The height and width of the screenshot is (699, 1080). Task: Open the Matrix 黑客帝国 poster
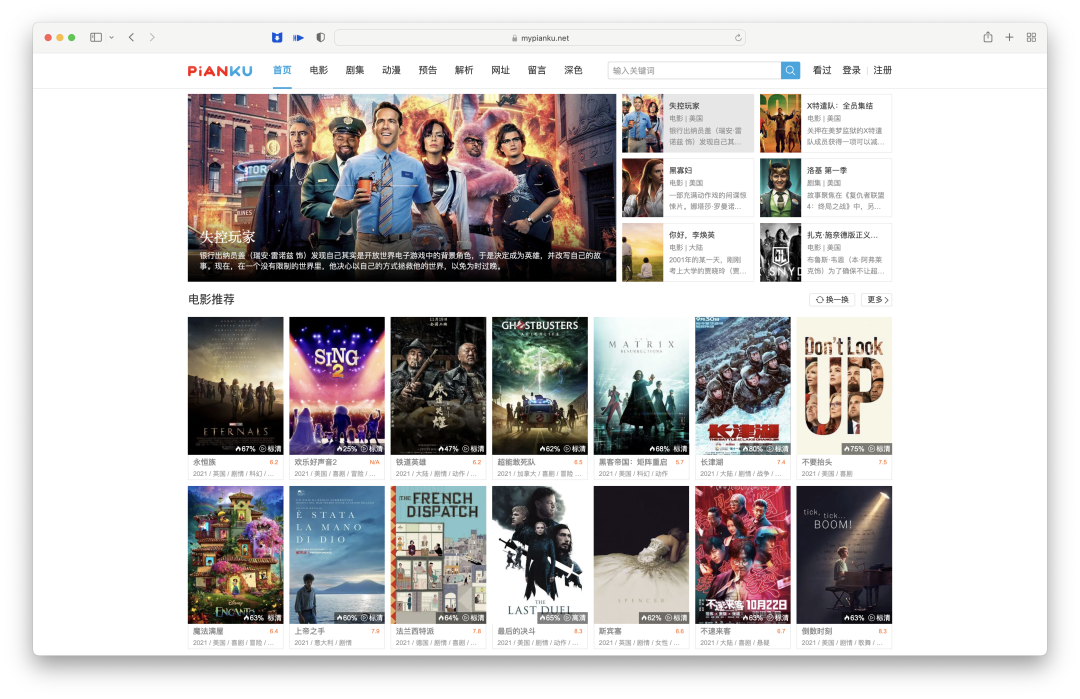[641, 385]
